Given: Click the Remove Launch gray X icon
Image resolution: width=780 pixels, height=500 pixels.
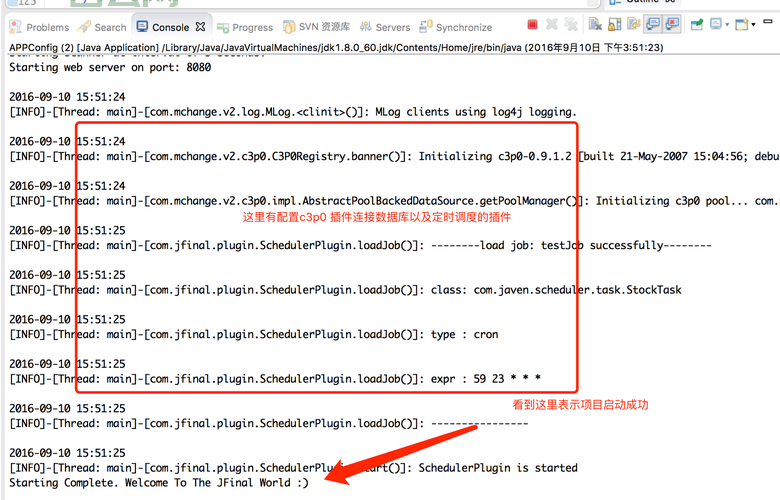Looking at the screenshot, I should 551,24.
